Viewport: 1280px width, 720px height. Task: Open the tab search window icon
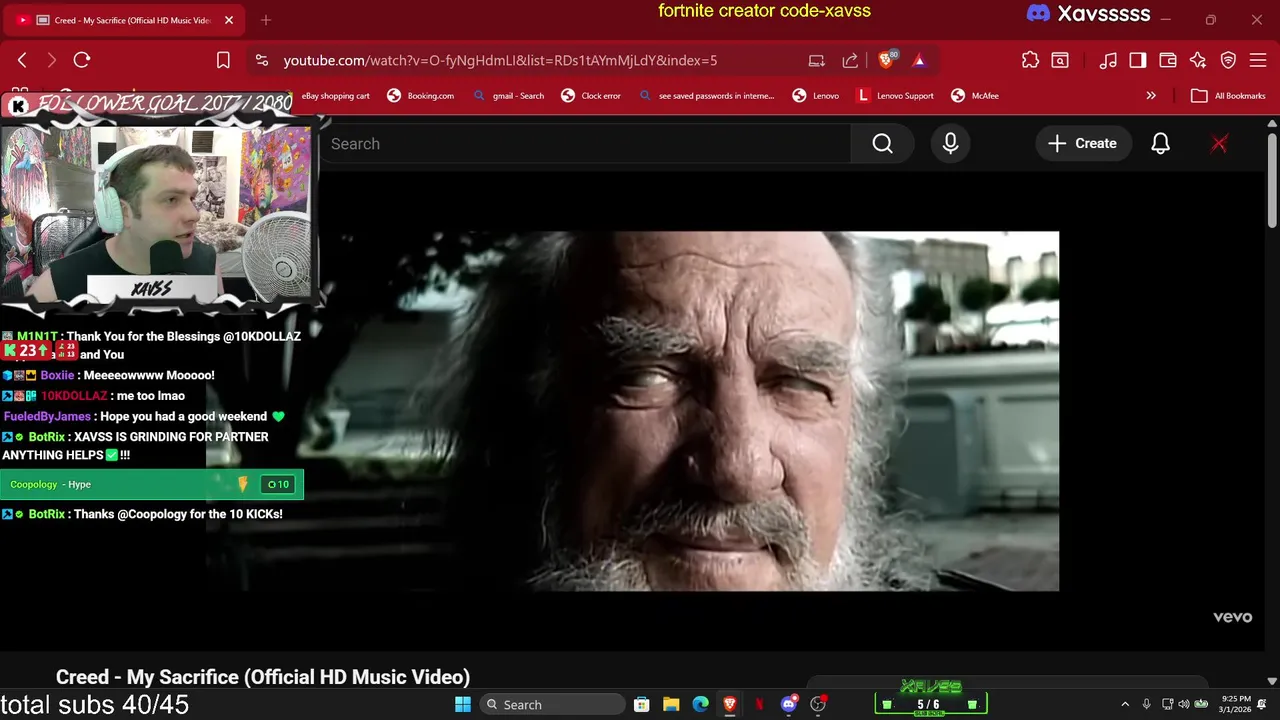(x=1060, y=60)
